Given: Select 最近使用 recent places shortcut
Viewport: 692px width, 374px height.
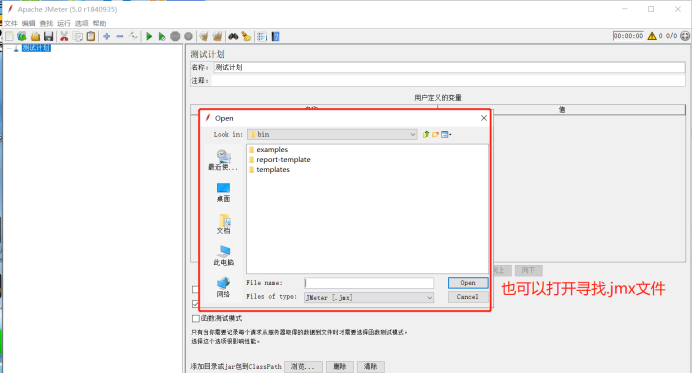Looking at the screenshot, I should (223, 160).
